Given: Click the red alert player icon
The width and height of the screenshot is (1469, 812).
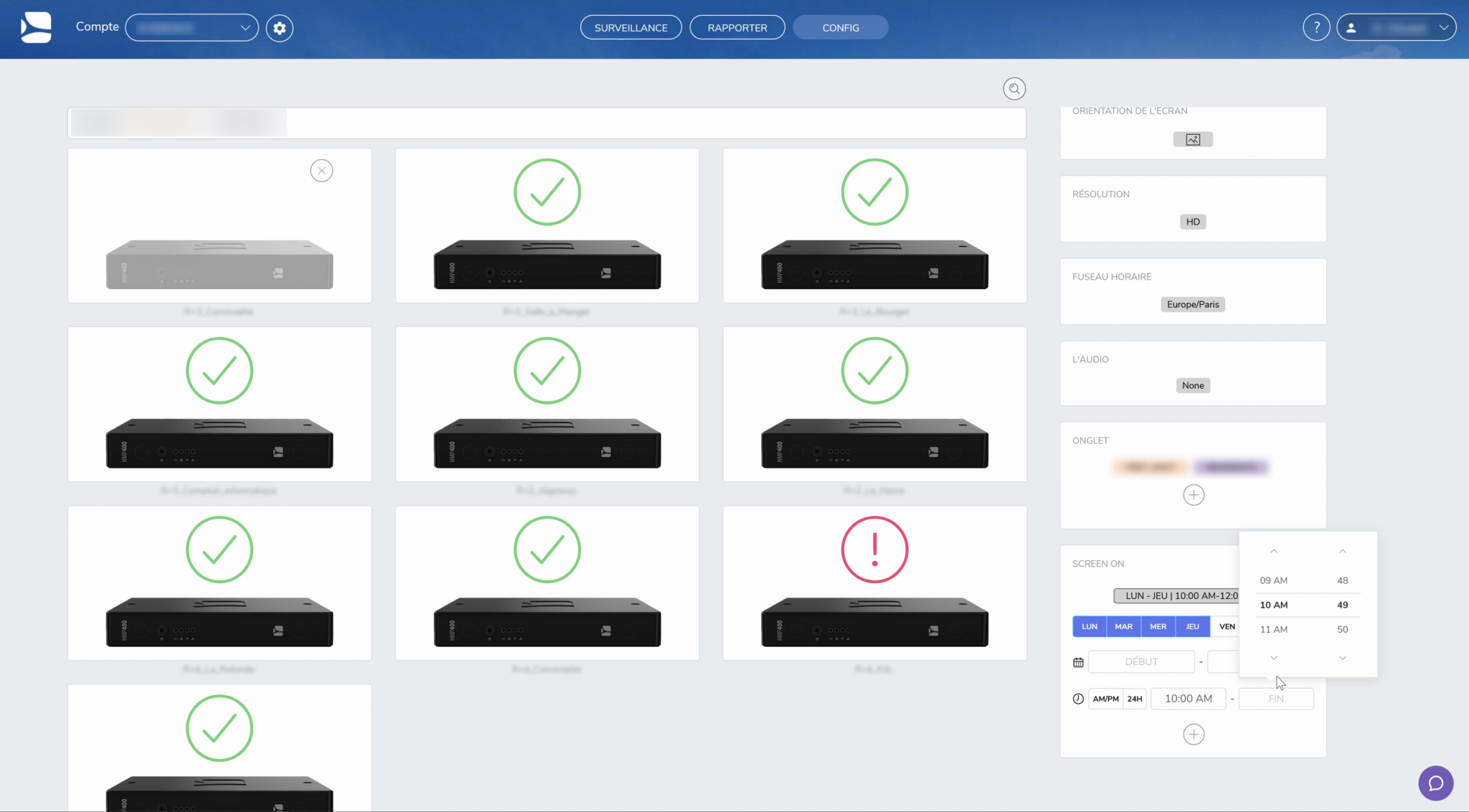Looking at the screenshot, I should (874, 549).
